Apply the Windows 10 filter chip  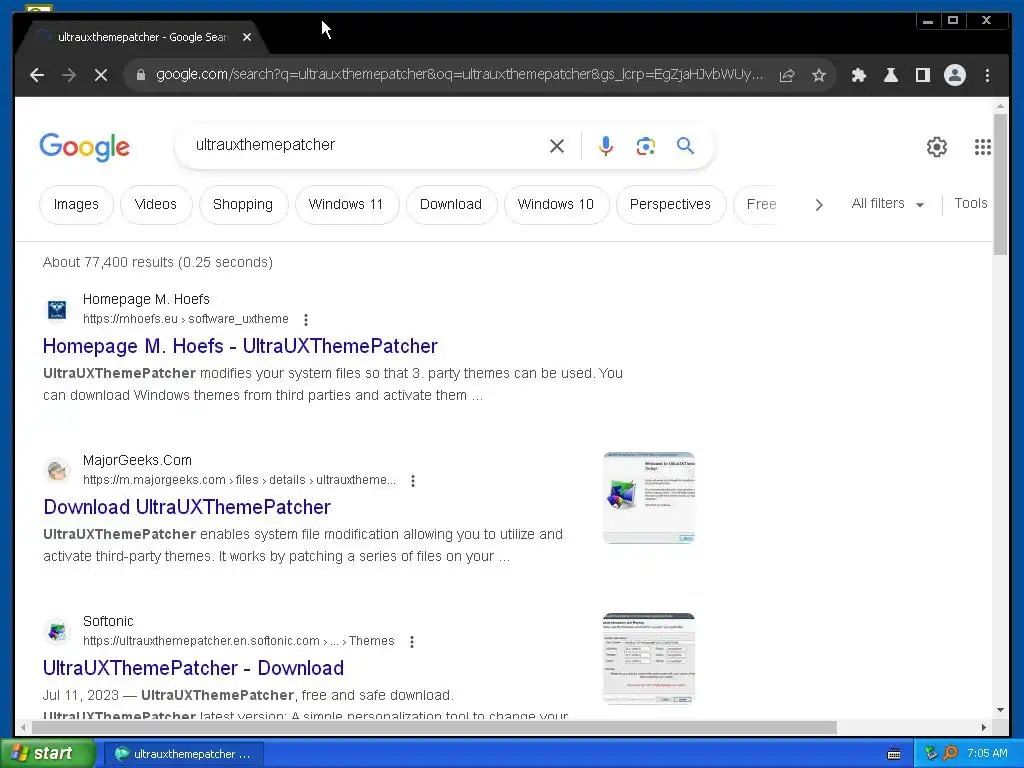(x=556, y=204)
